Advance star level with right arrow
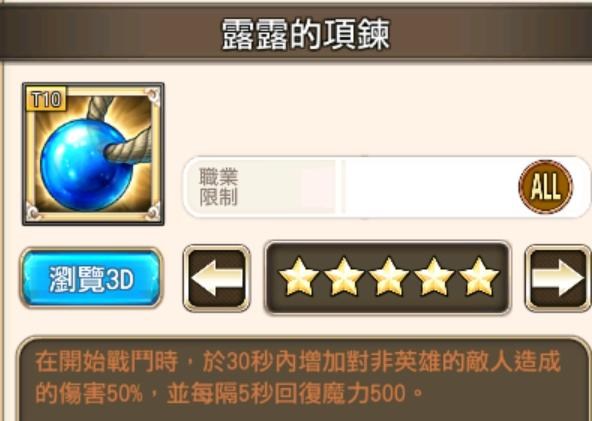 click(558, 278)
